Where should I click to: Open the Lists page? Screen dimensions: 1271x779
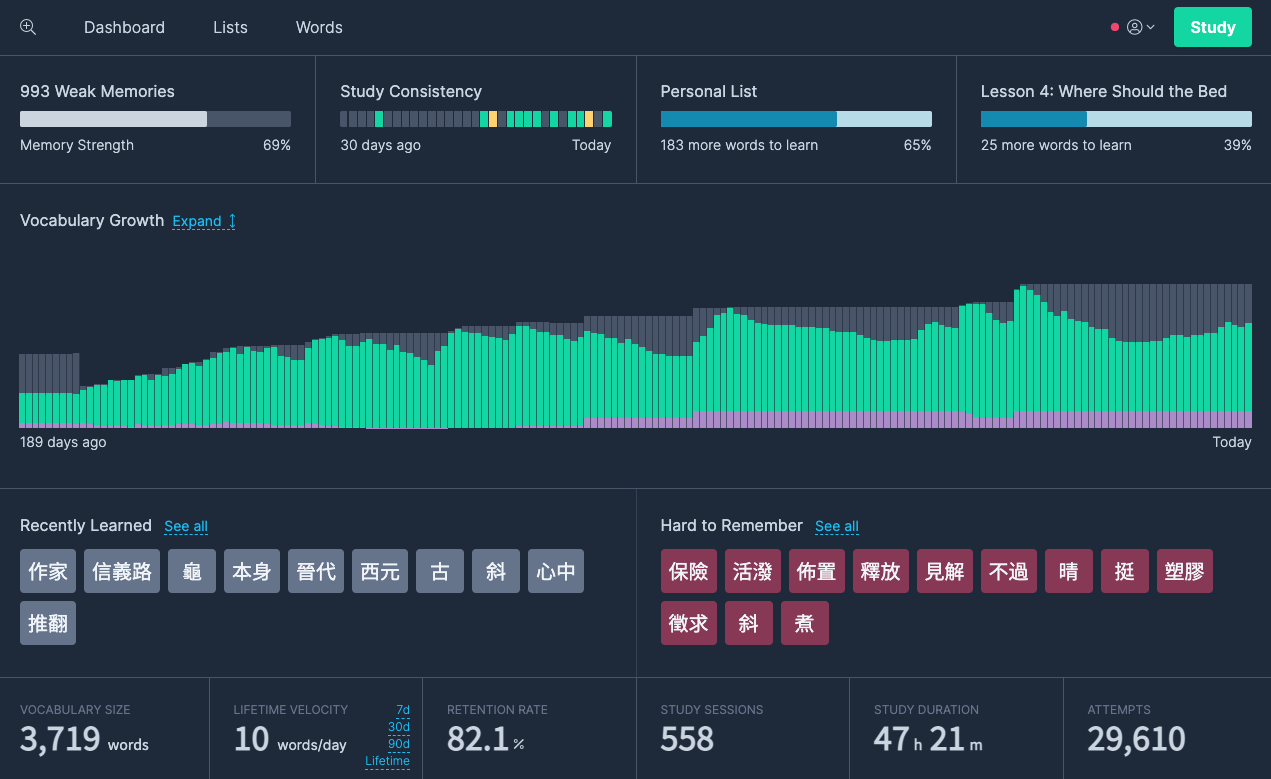coord(230,27)
